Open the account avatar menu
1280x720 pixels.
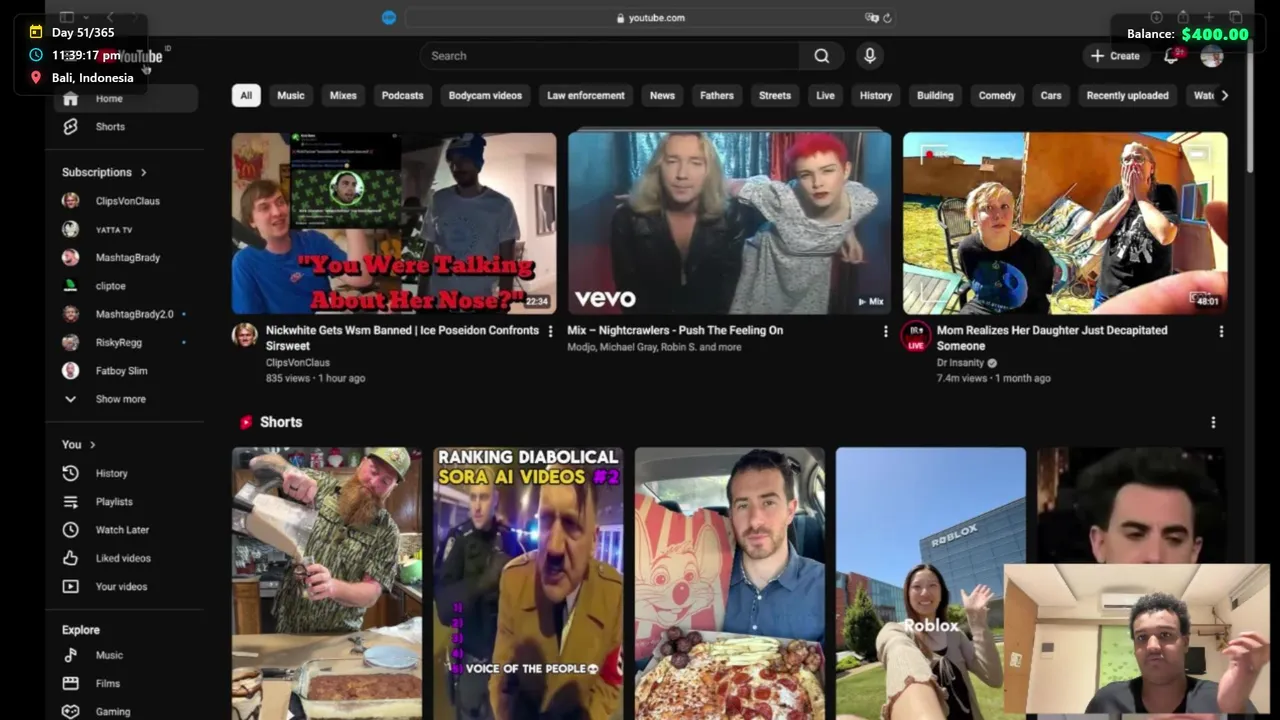pyautogui.click(x=1212, y=56)
